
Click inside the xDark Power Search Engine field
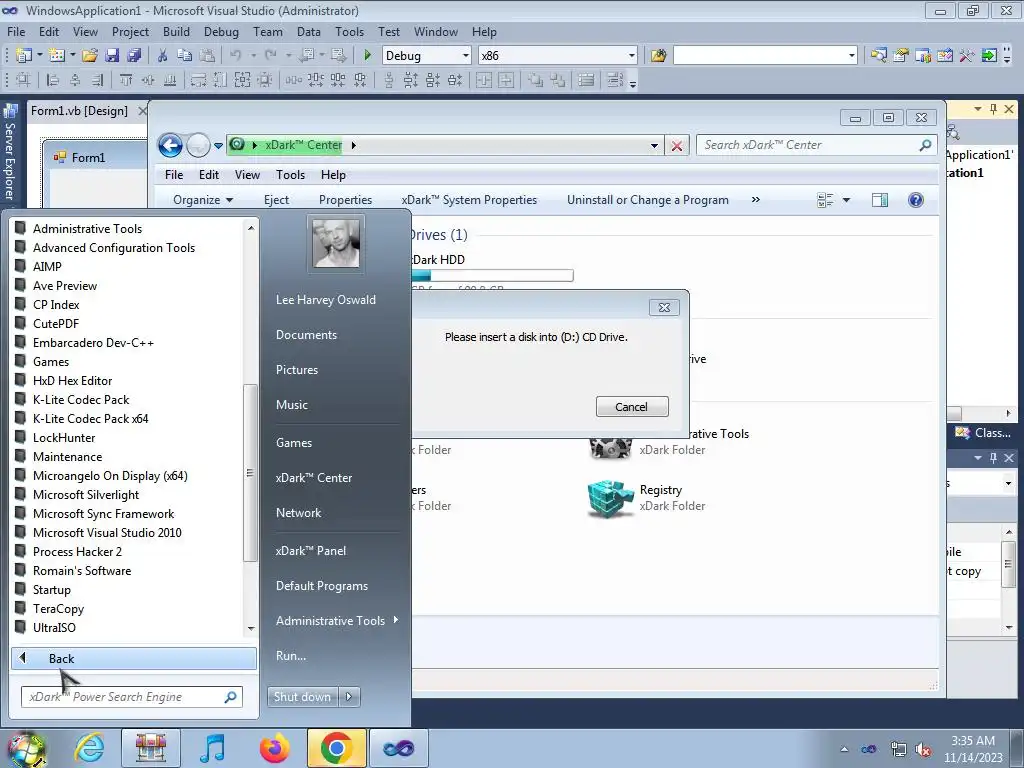(x=132, y=697)
